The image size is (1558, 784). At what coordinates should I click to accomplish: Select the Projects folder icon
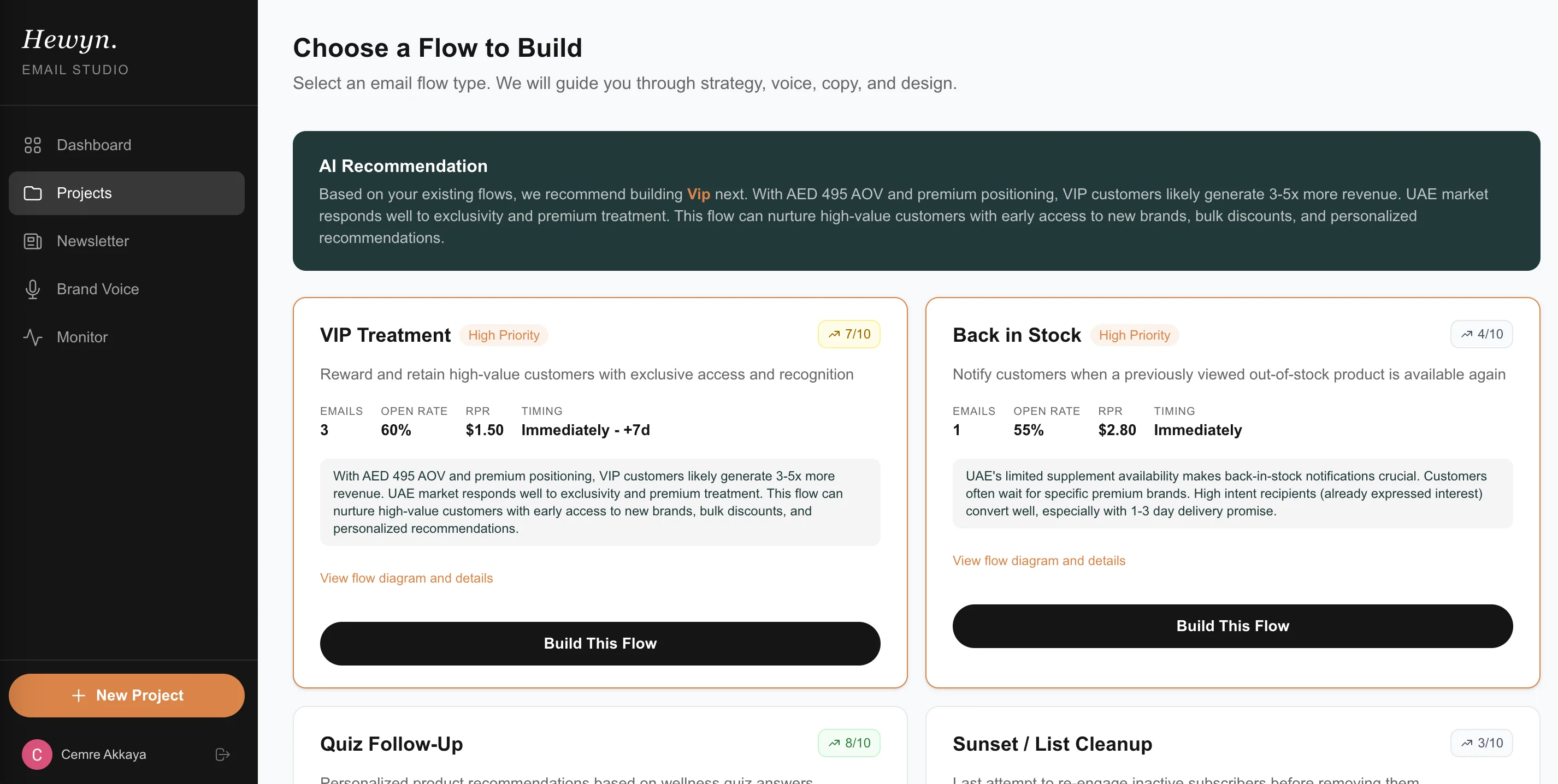click(x=33, y=193)
